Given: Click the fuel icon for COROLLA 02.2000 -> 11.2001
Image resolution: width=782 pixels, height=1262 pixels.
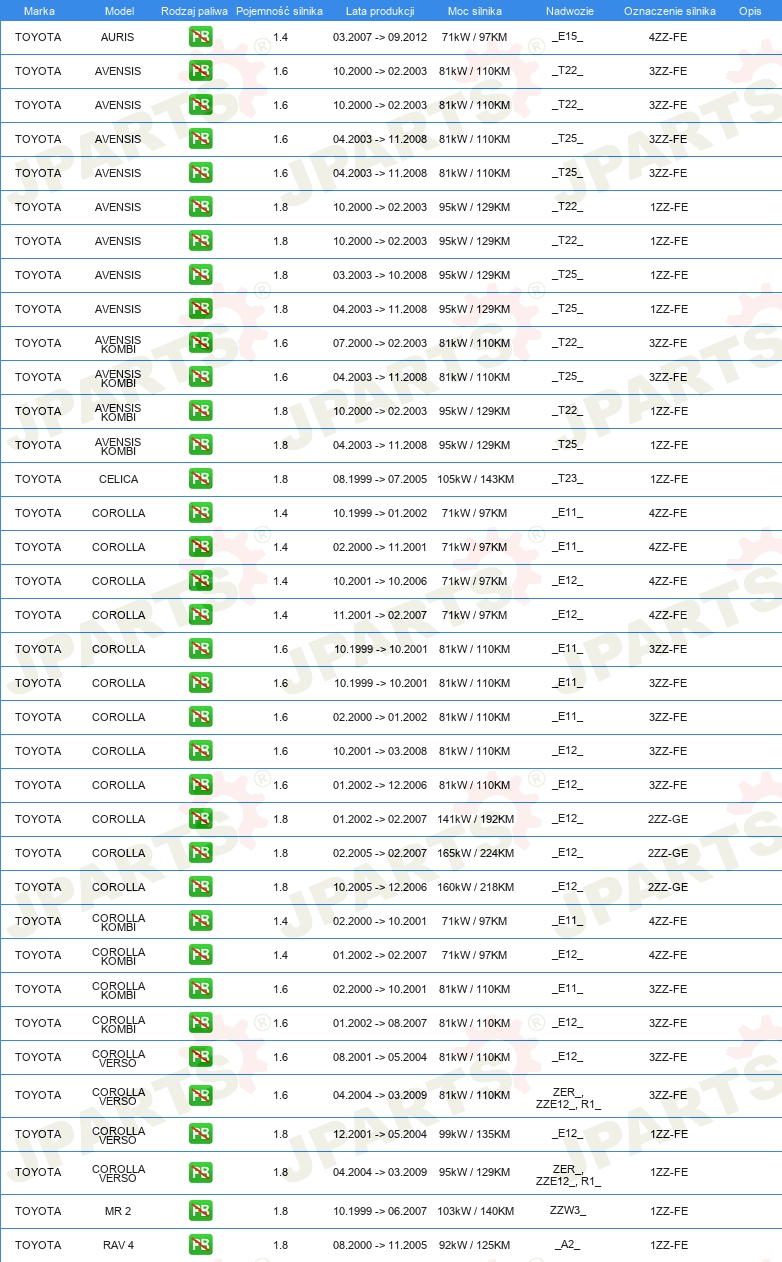Looking at the screenshot, I should (x=200, y=547).
